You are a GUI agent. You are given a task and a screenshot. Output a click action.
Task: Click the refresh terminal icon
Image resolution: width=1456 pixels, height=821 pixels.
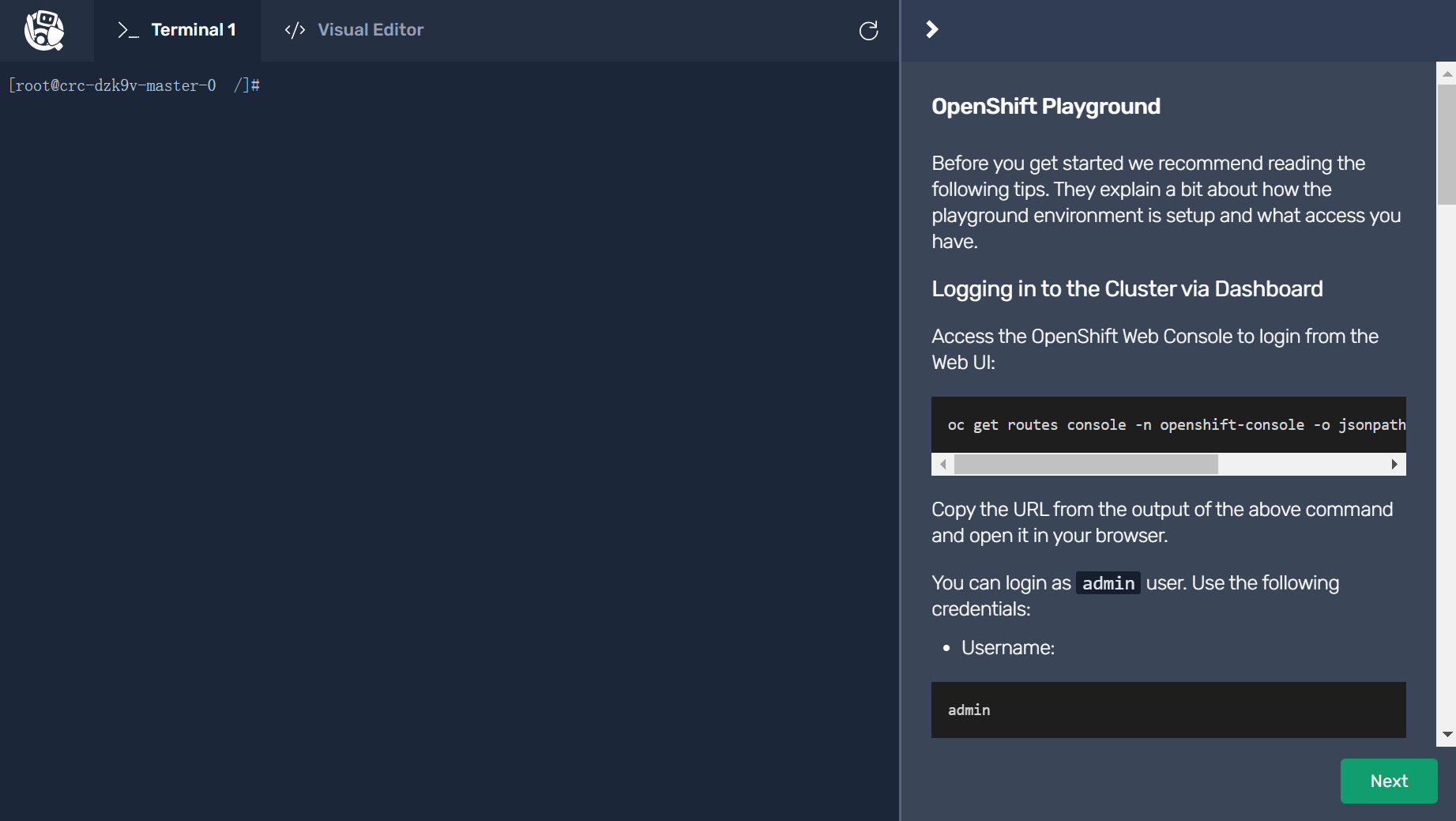(868, 31)
